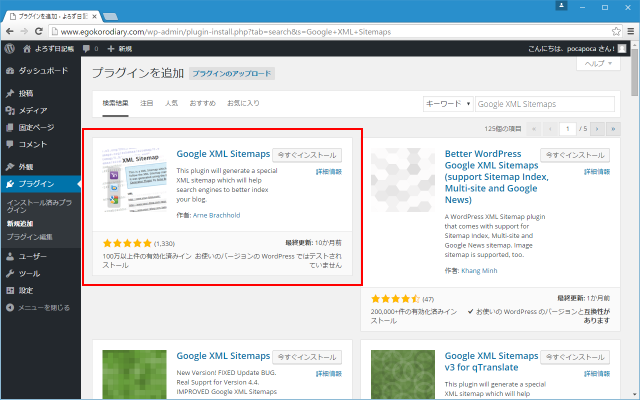Switch to the 検索結果 tab
This screenshot has width=640, height=400.
116,103
